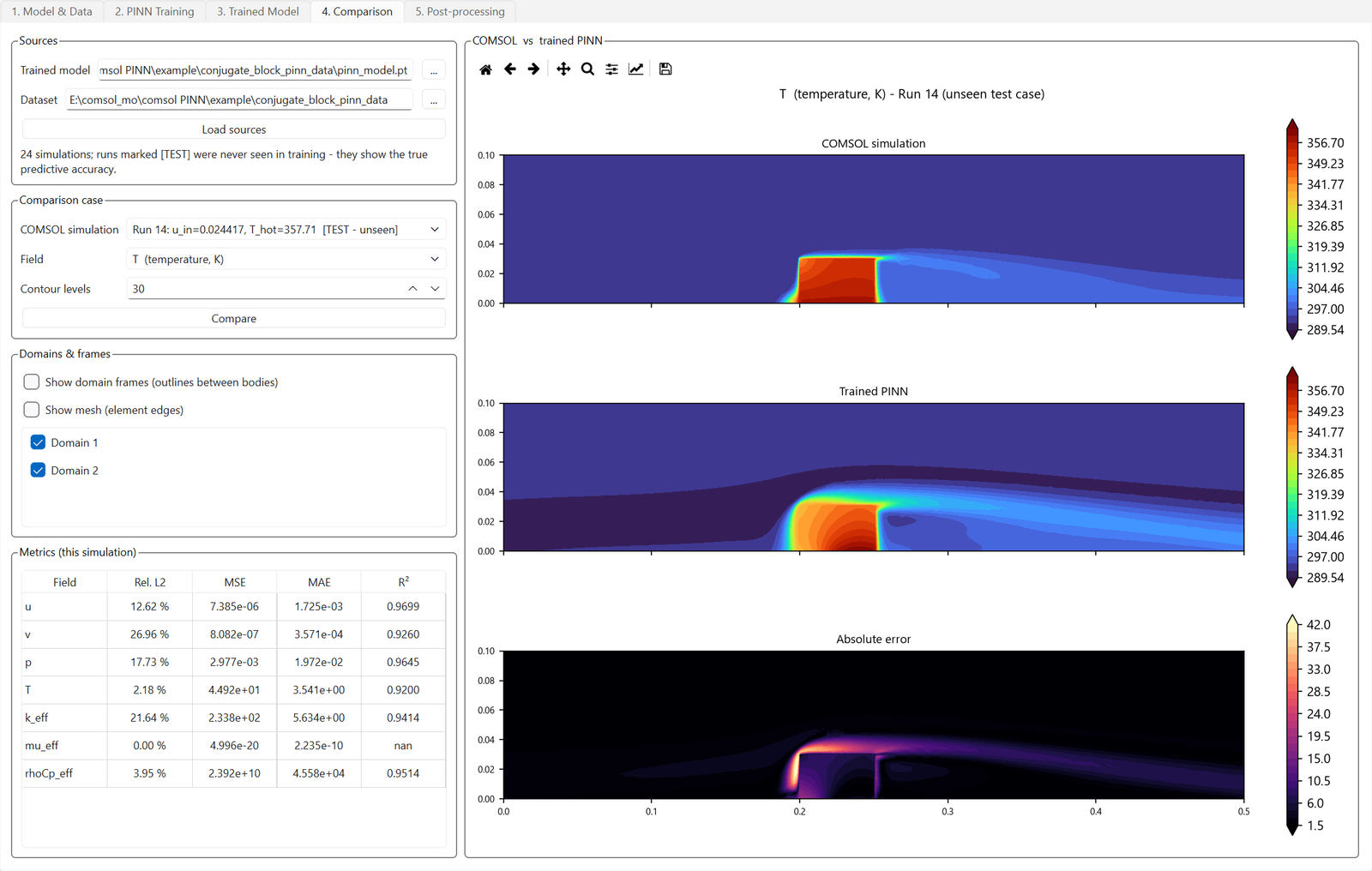Select the T row in metrics table
This screenshot has height=871, width=1372.
[x=233, y=689]
